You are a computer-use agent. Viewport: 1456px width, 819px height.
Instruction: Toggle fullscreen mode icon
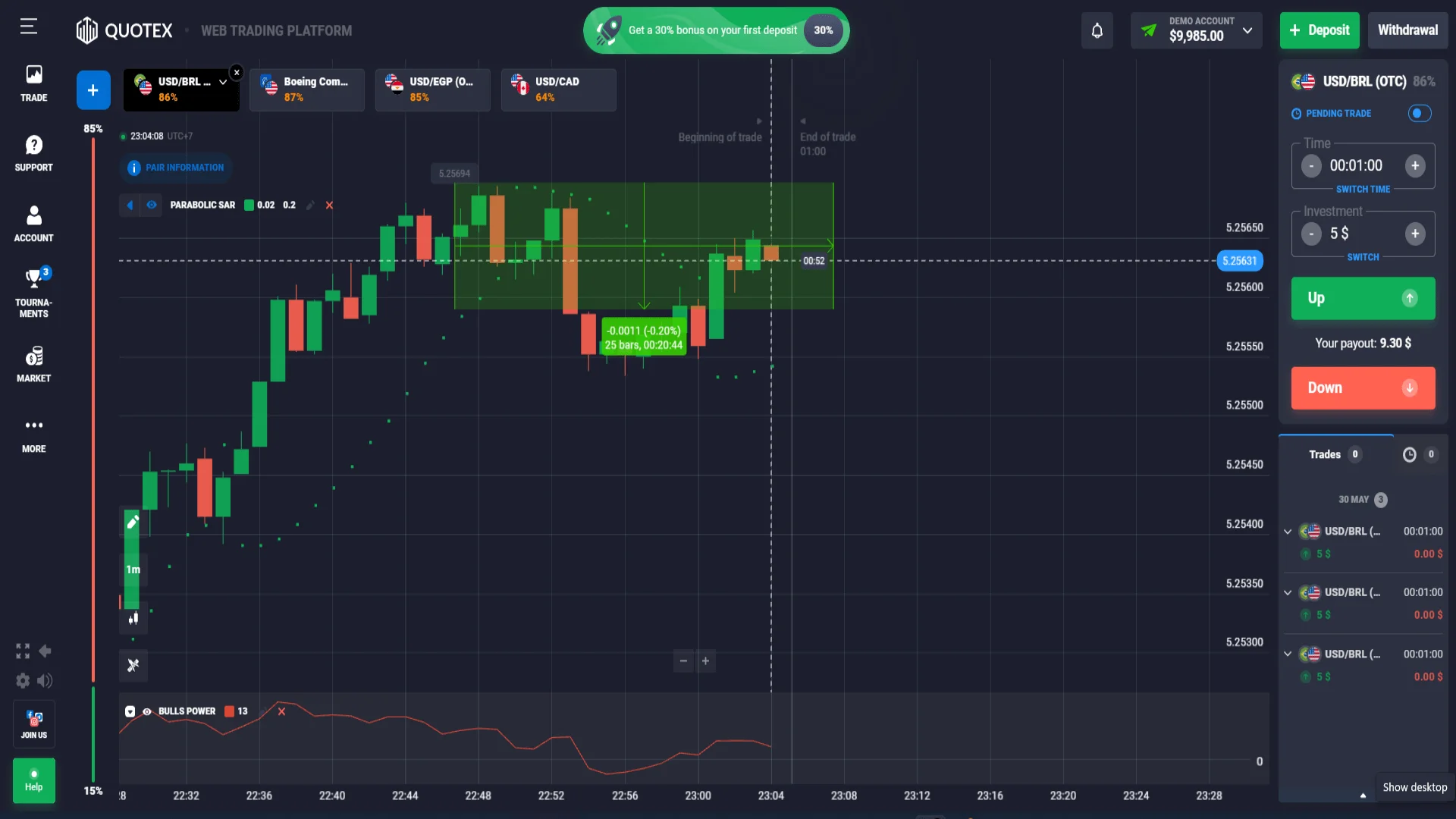23,651
